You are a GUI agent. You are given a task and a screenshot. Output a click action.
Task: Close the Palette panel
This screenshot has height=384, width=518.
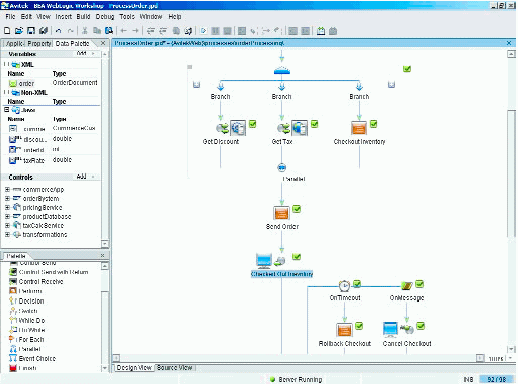103,255
